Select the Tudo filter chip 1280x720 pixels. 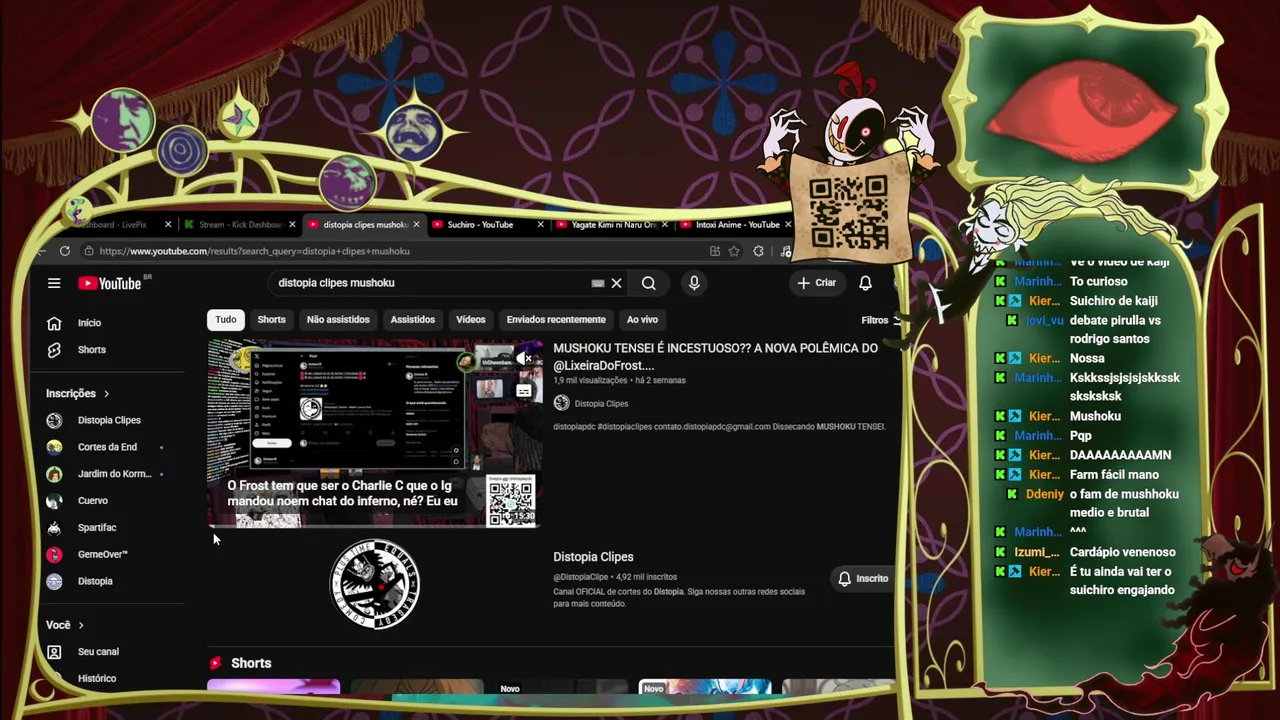pyautogui.click(x=226, y=320)
